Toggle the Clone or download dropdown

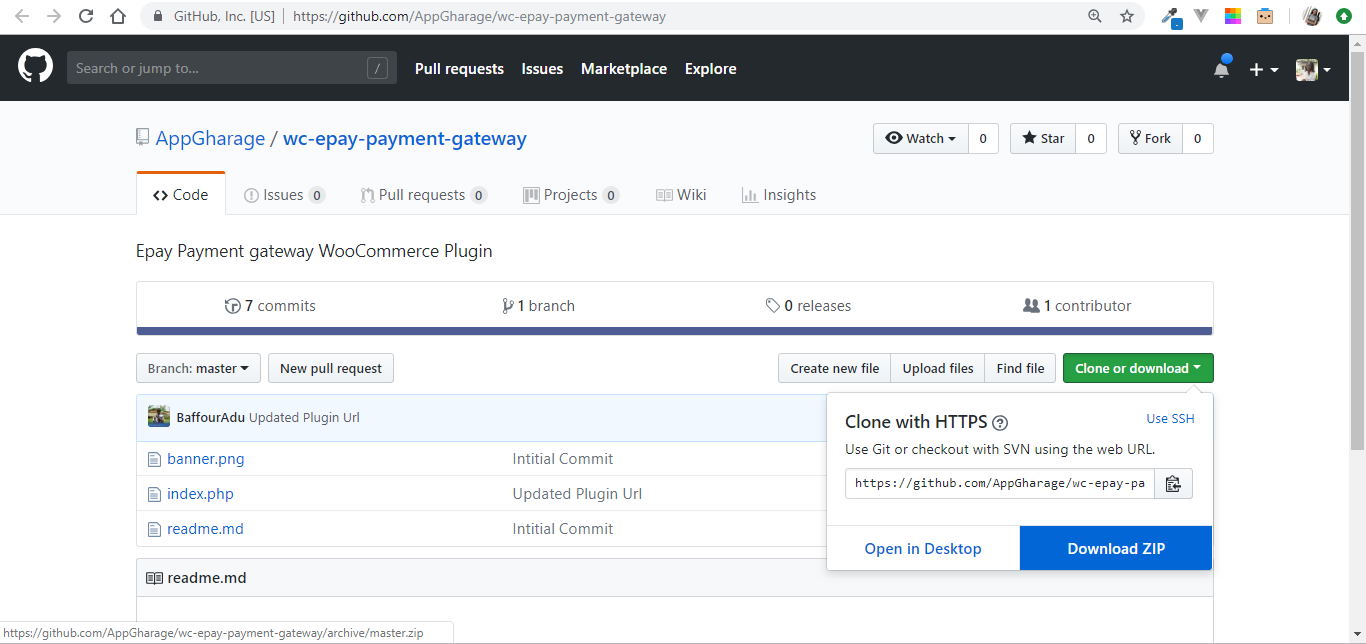(1138, 368)
